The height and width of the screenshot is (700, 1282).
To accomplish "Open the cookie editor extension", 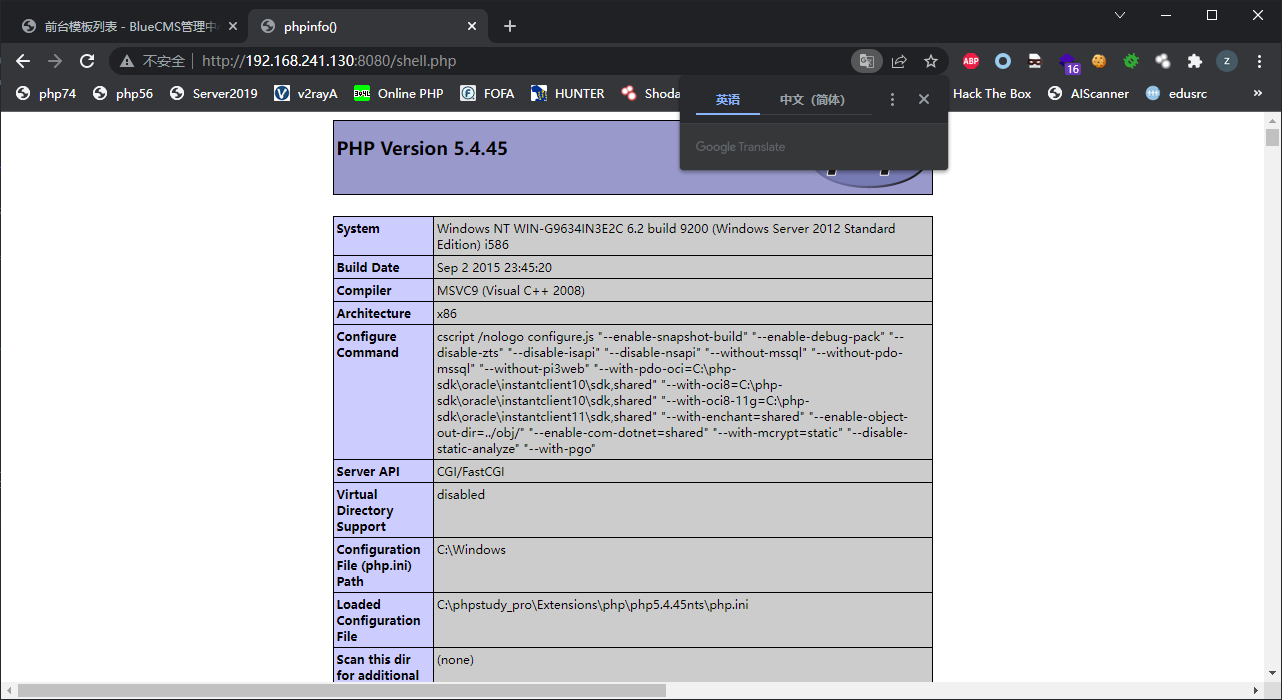I will point(1099,61).
